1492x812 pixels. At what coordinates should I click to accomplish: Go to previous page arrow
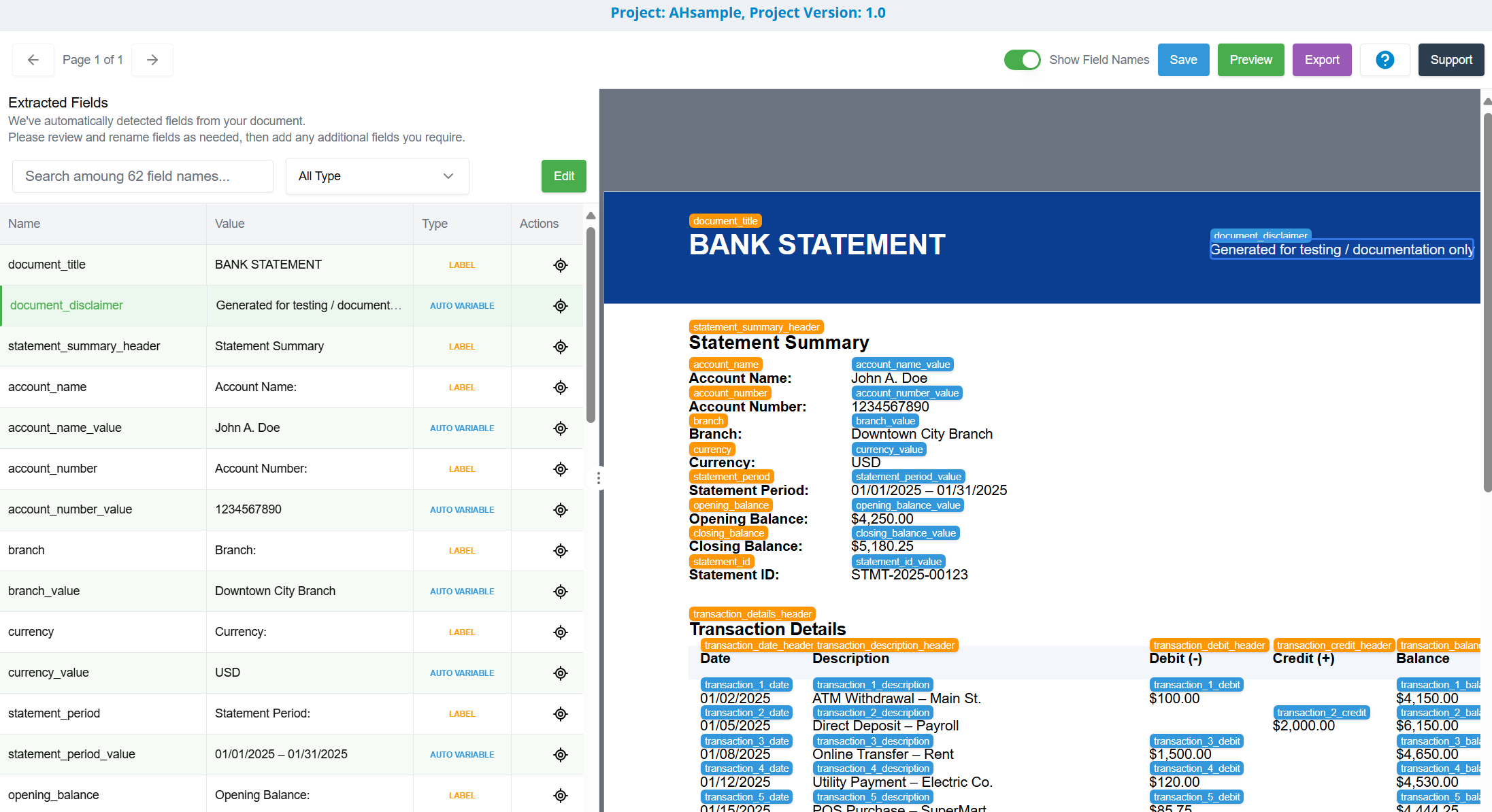(x=33, y=60)
